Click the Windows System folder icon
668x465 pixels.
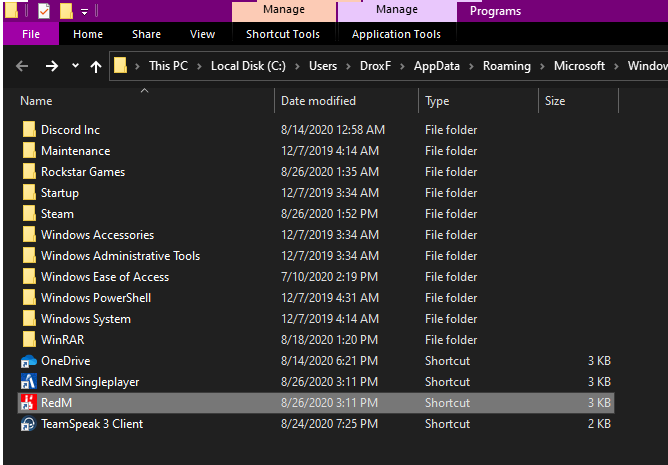coord(29,318)
